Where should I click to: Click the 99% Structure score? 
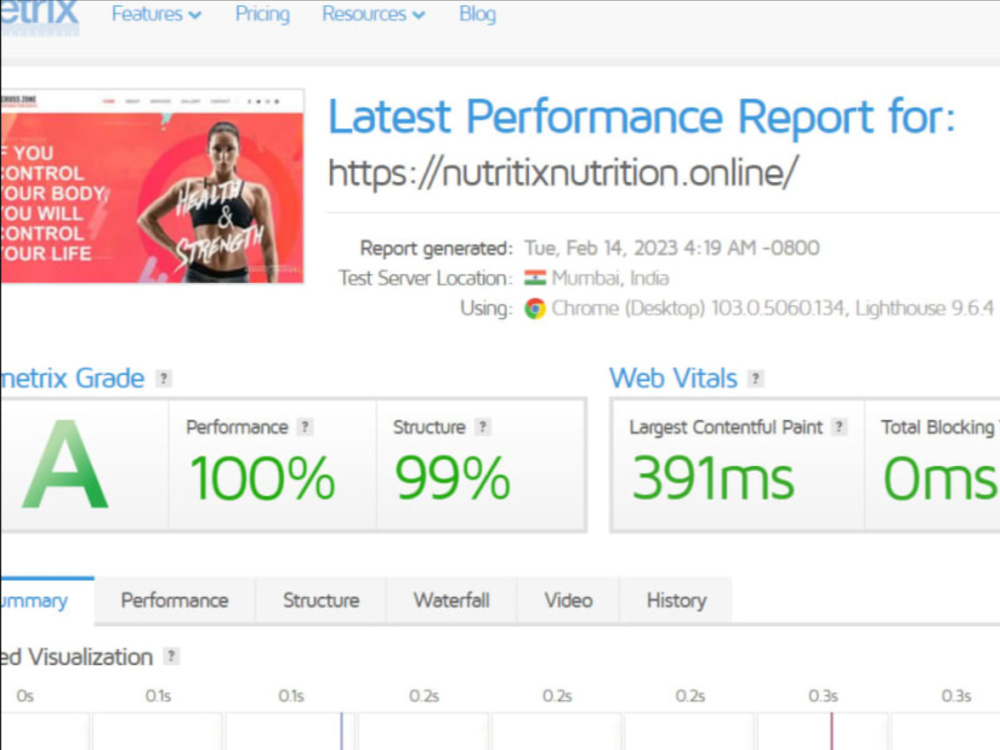(452, 478)
